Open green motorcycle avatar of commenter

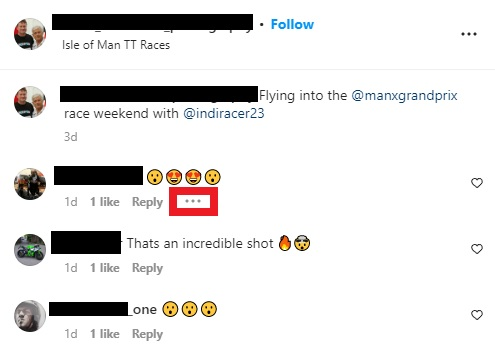coord(30,250)
